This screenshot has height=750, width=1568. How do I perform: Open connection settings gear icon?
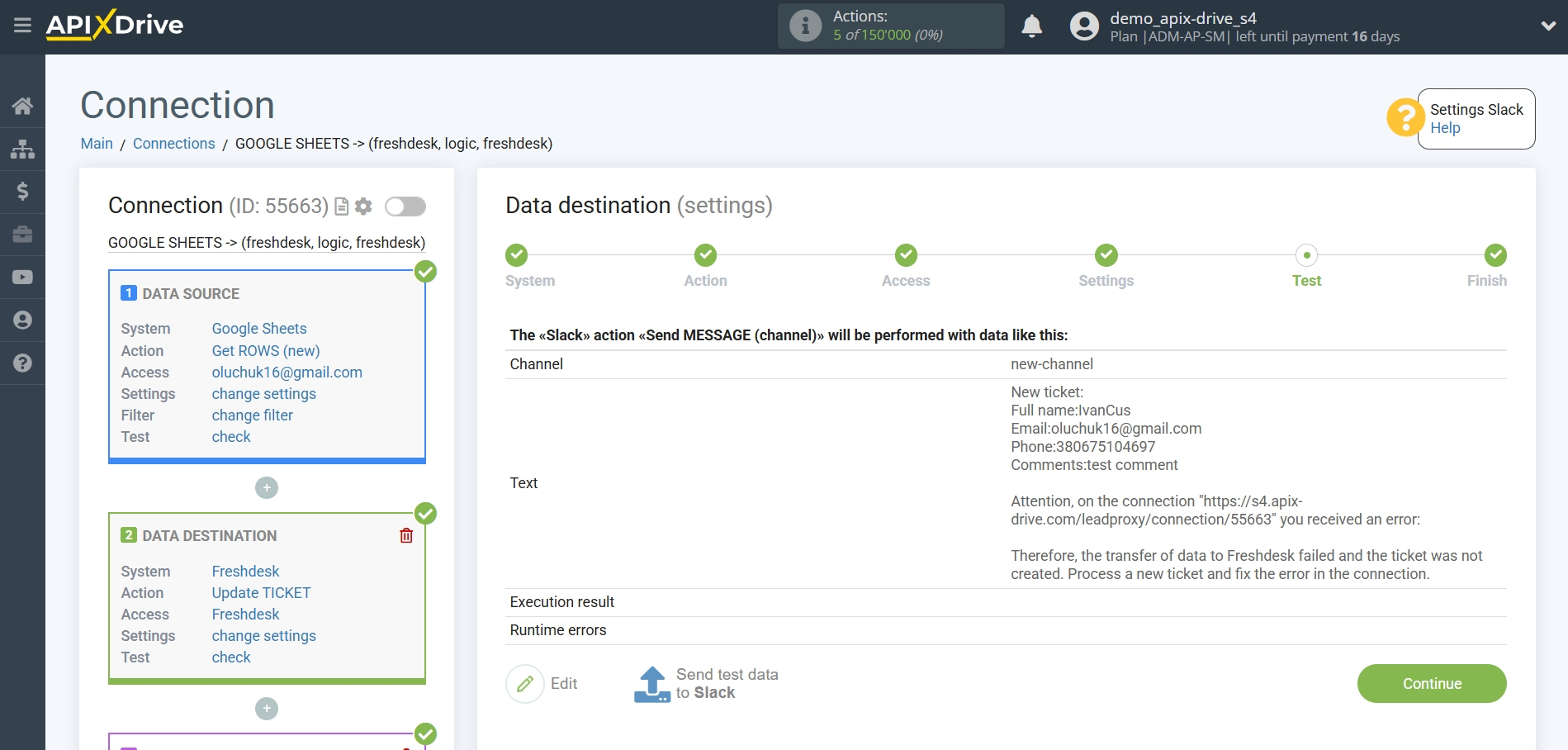[x=363, y=206]
